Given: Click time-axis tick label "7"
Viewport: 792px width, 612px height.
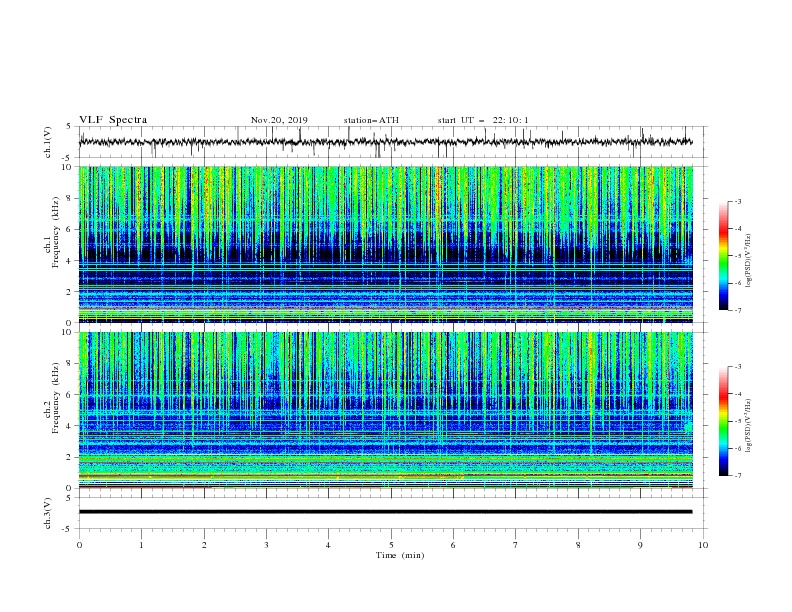Looking at the screenshot, I should [x=516, y=545].
